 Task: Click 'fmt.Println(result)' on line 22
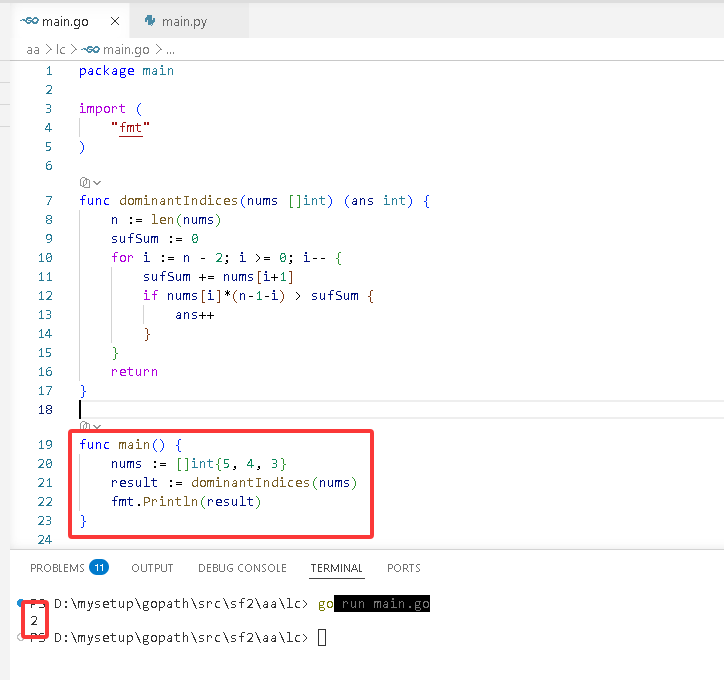point(186,501)
